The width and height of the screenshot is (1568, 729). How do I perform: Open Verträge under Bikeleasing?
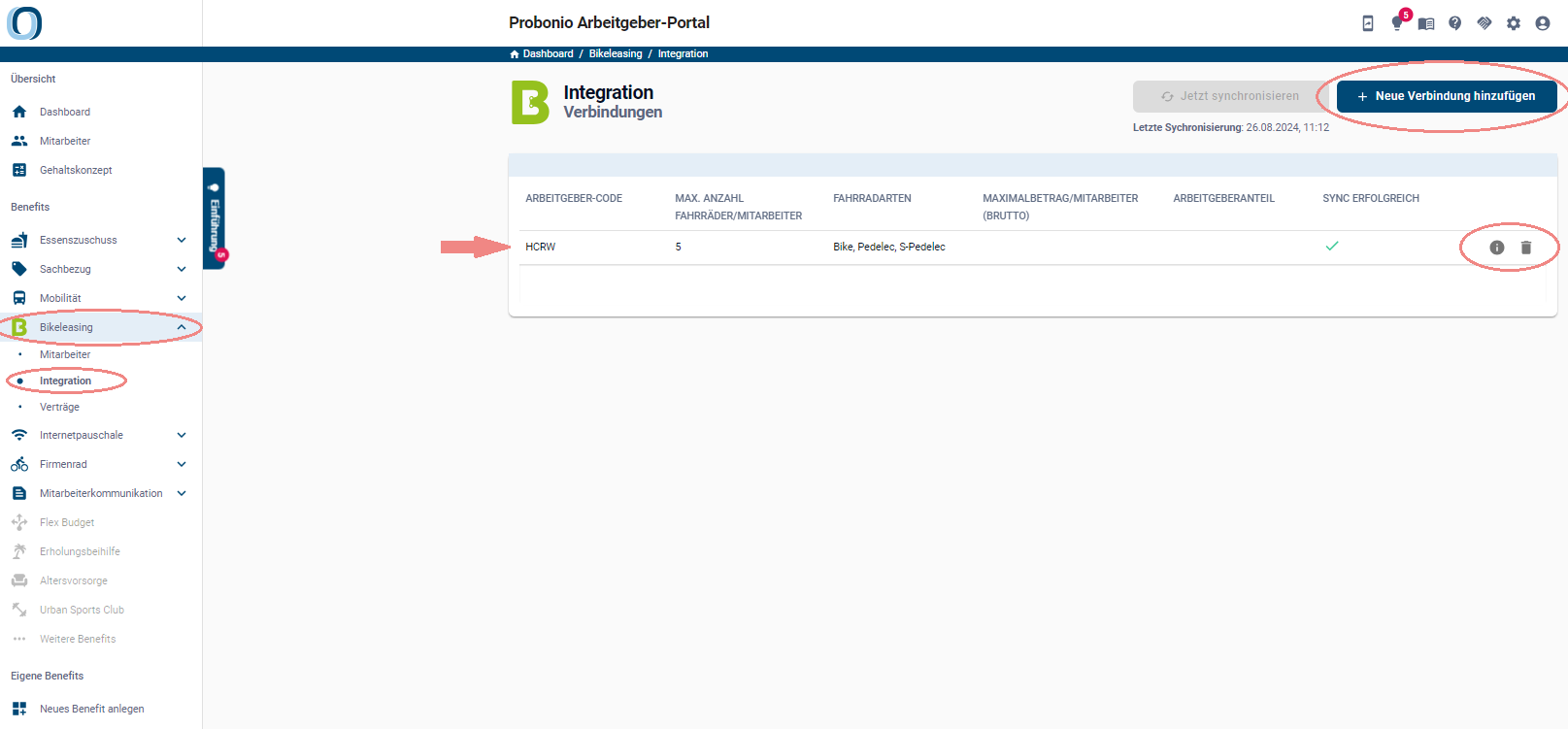59,407
